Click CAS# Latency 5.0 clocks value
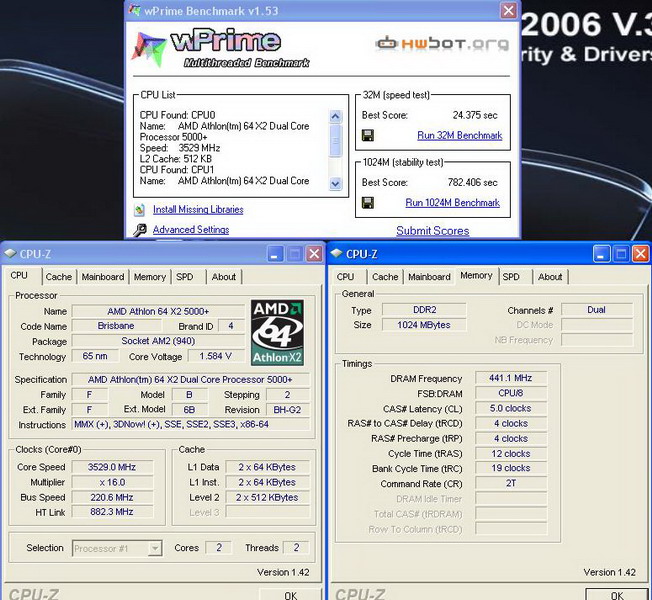This screenshot has height=600, width=652. (x=511, y=408)
